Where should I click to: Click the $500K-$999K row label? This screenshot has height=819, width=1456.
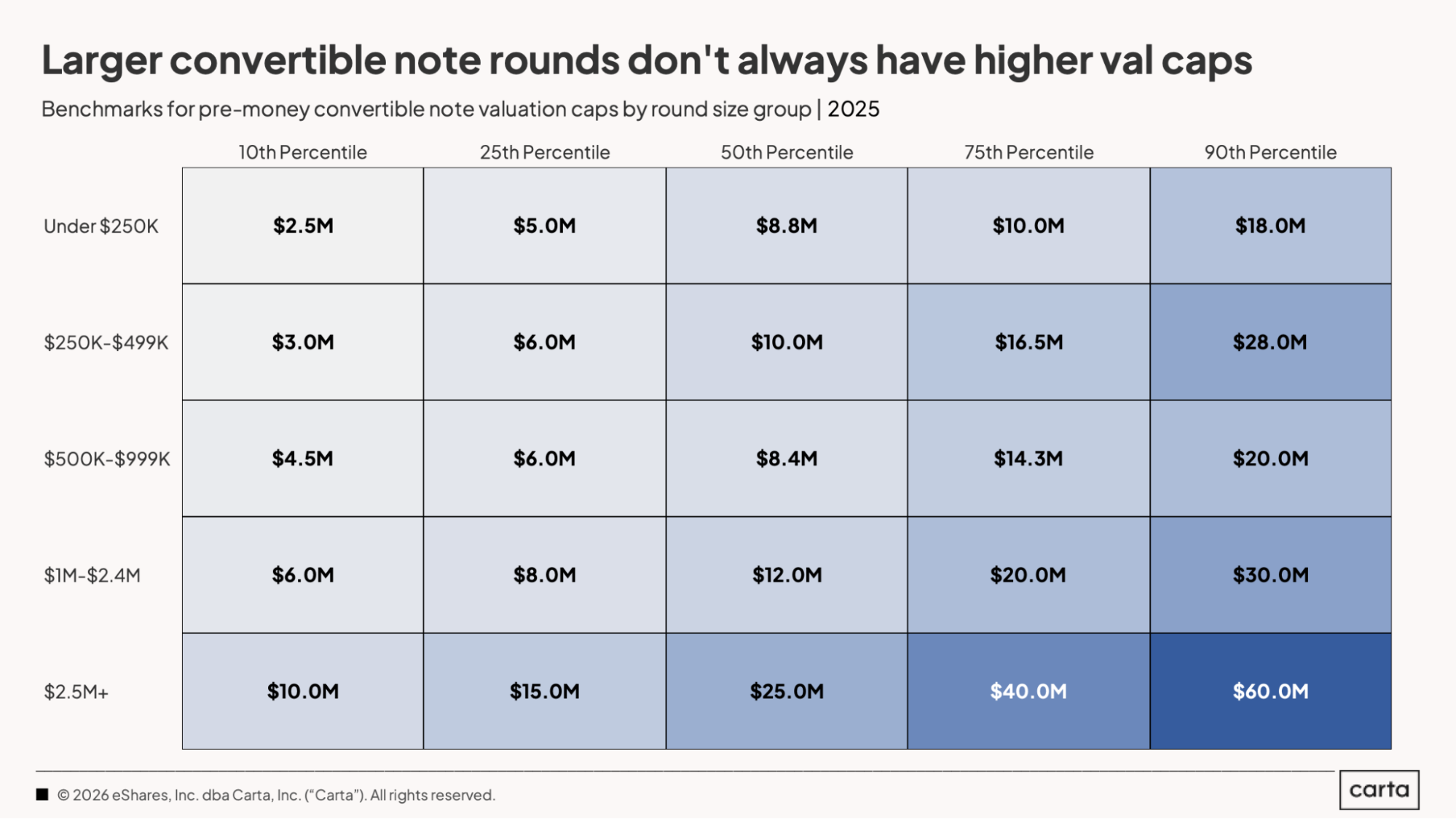[x=107, y=459]
